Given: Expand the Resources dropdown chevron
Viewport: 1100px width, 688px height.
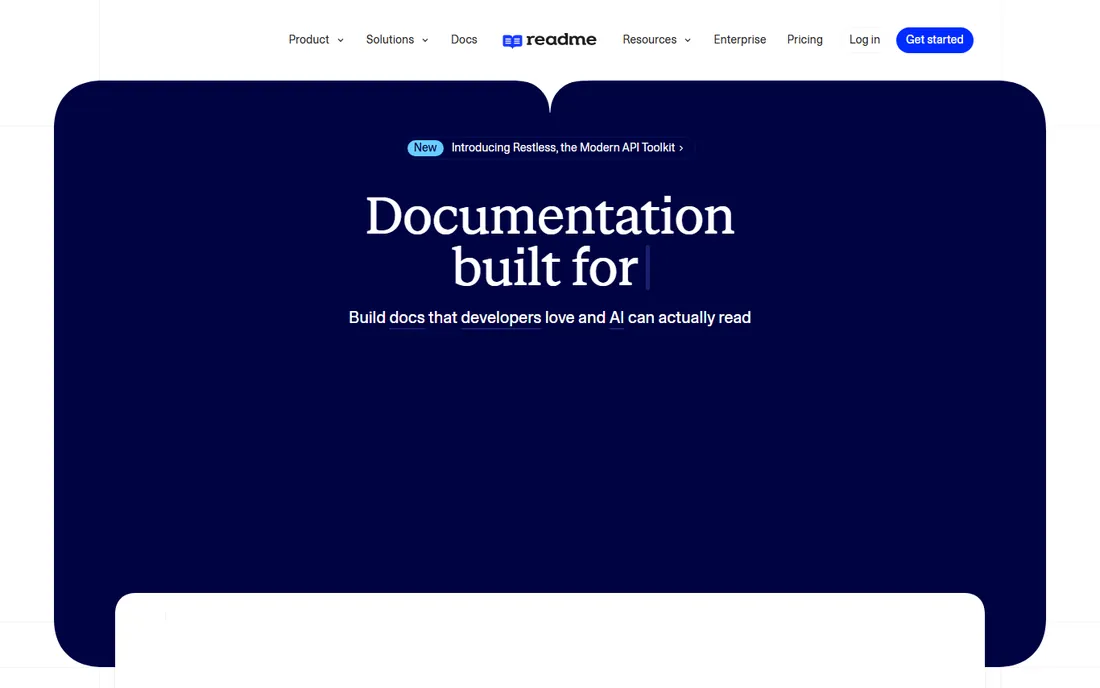Looking at the screenshot, I should [688, 41].
